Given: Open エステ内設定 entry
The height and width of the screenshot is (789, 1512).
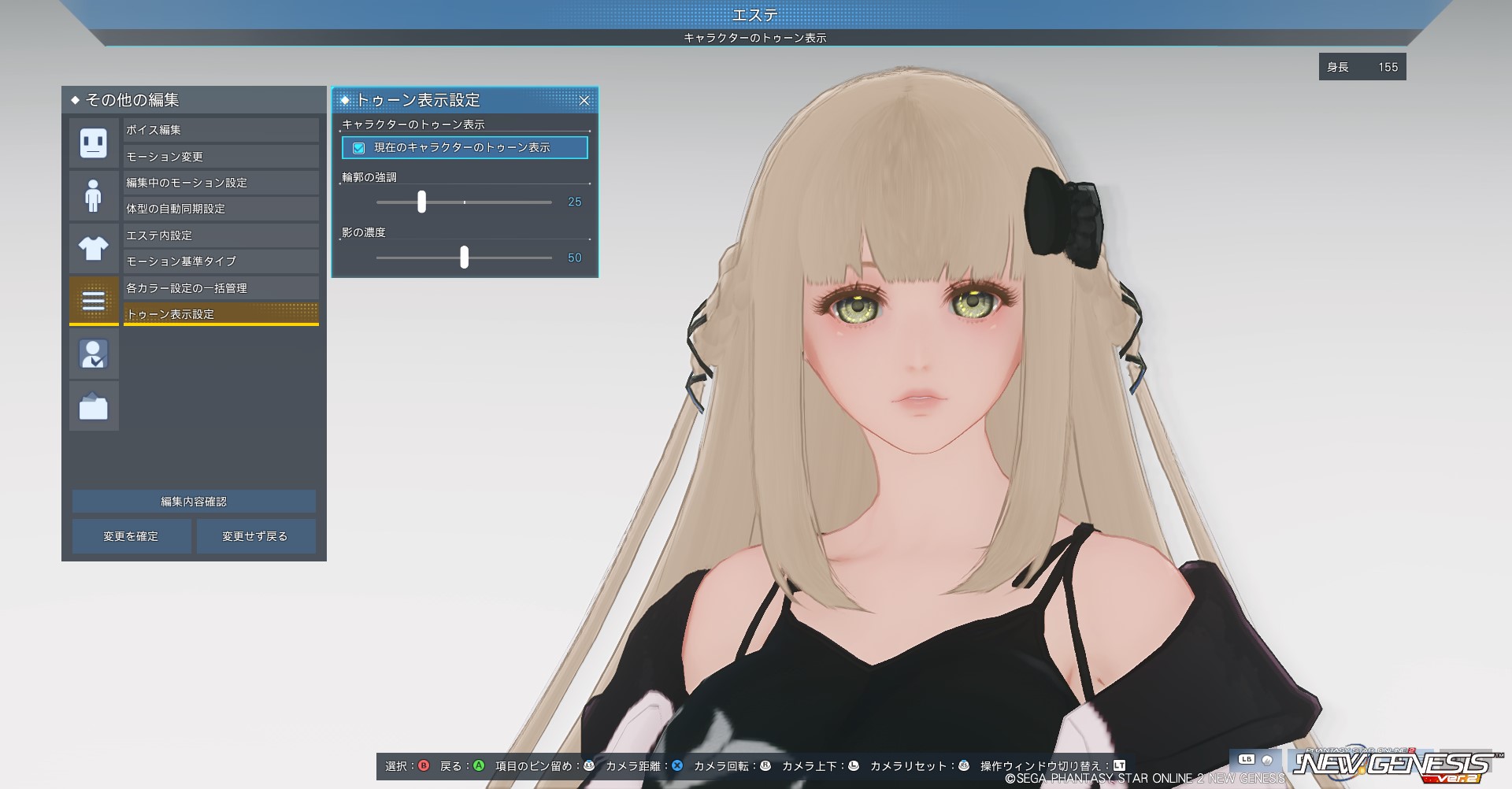Looking at the screenshot, I should click(221, 235).
